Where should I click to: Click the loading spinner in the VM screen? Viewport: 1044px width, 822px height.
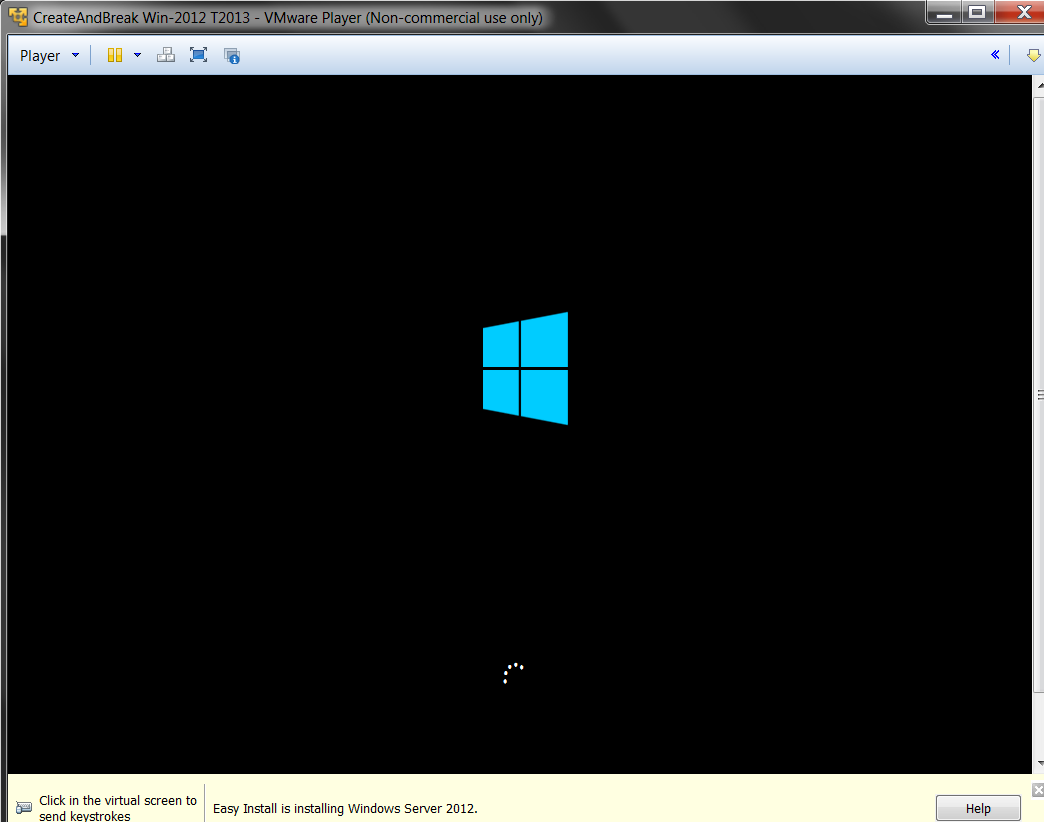512,673
